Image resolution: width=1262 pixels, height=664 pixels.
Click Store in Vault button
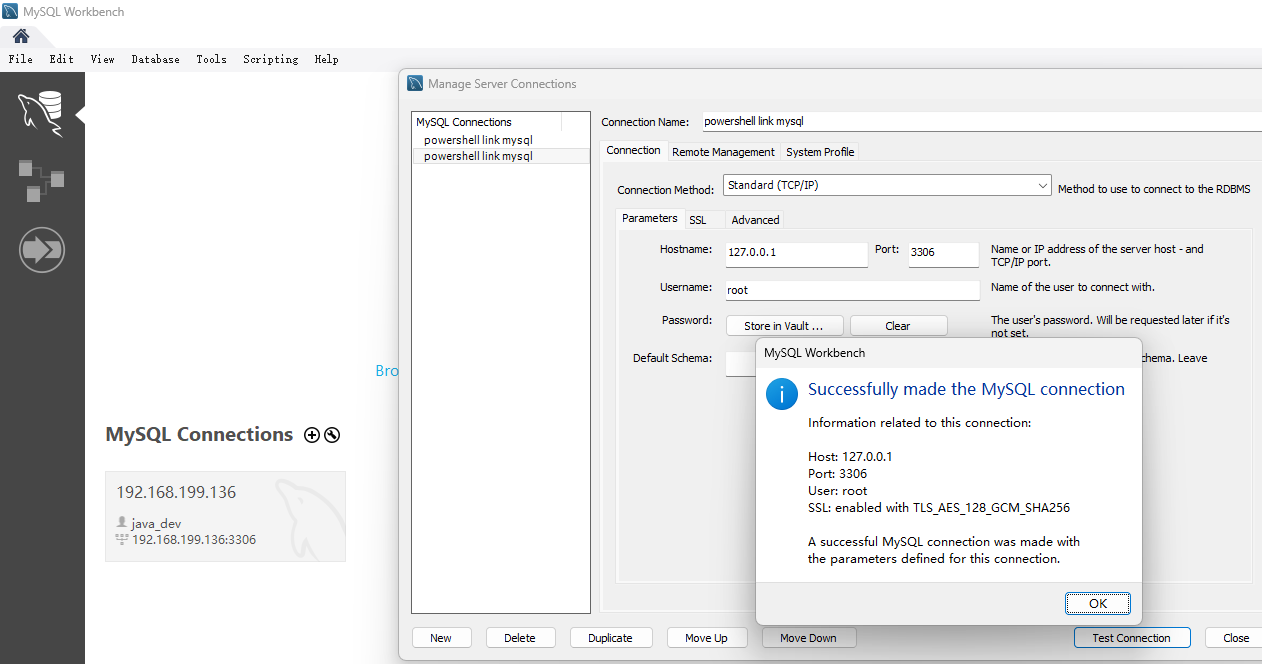783,326
